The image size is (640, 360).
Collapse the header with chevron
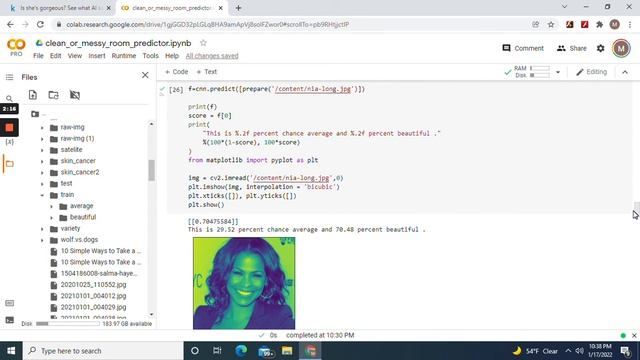(x=625, y=72)
